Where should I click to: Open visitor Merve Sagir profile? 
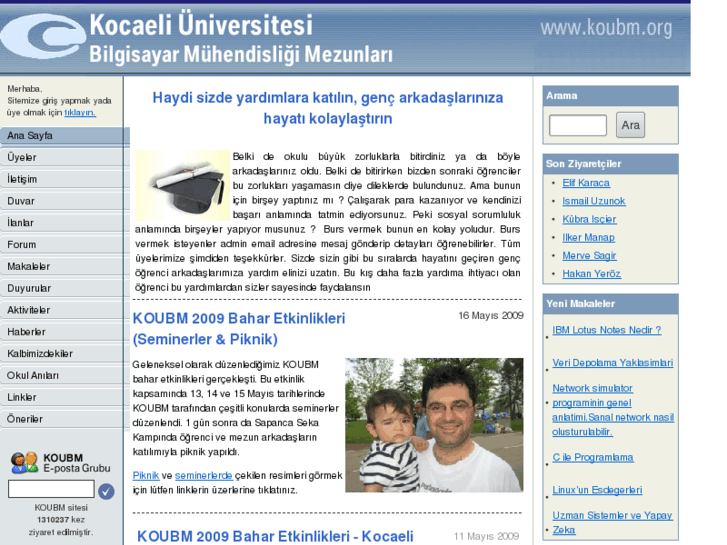pyautogui.click(x=589, y=256)
